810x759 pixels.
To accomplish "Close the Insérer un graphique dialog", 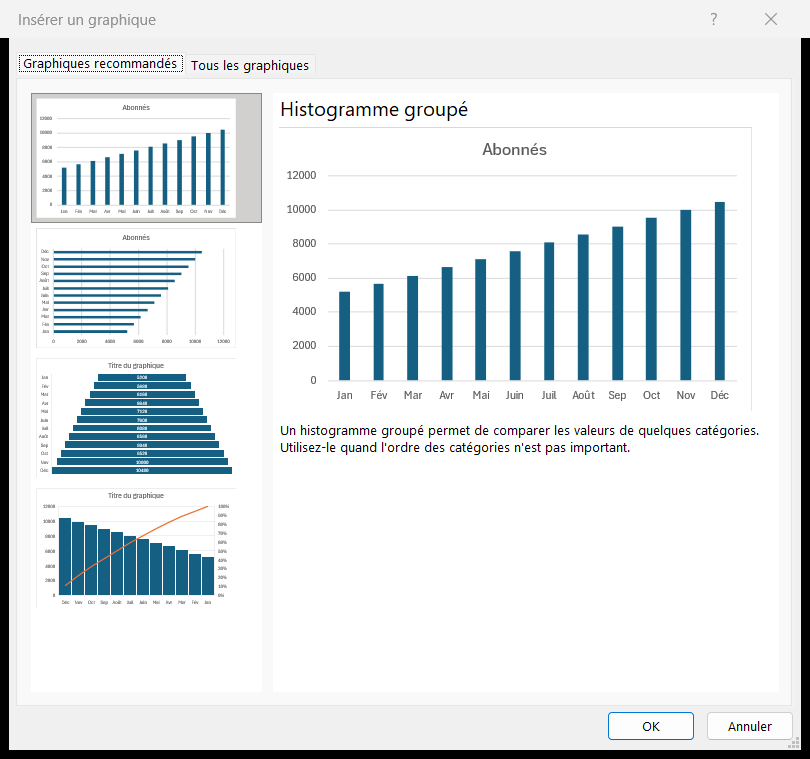I will (771, 19).
